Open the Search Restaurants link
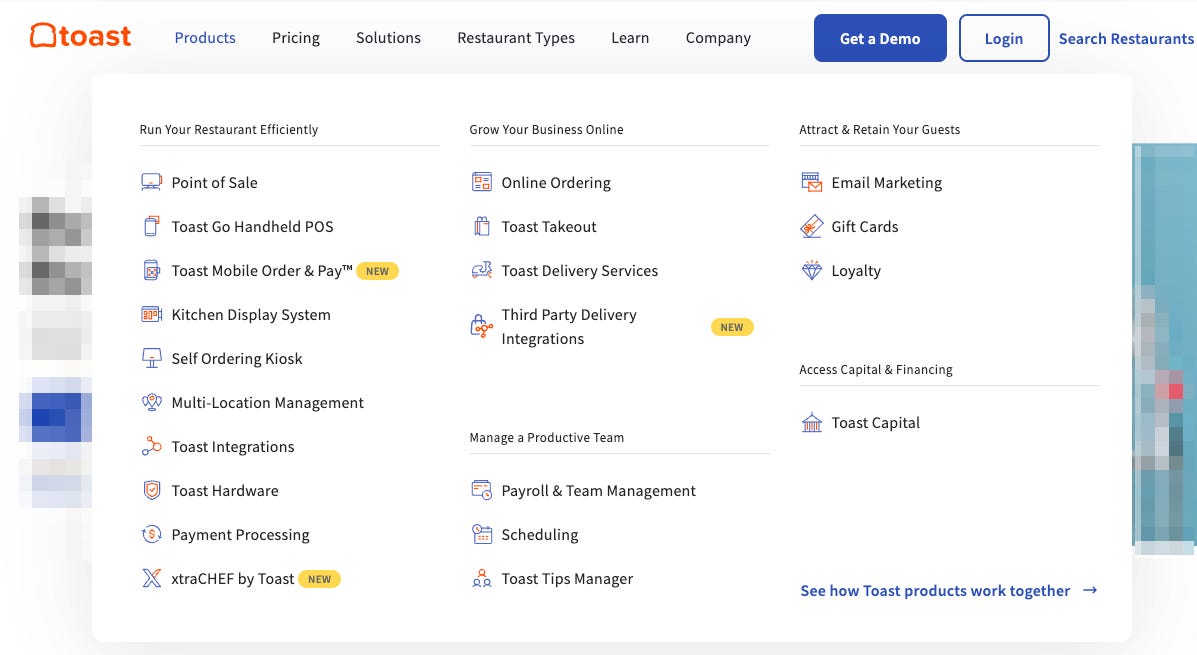 pos(1125,38)
